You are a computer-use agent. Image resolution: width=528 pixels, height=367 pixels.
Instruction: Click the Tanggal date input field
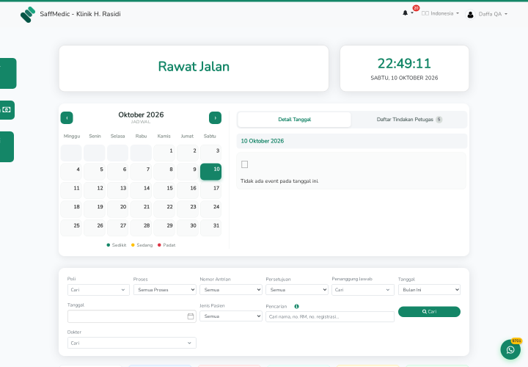click(x=132, y=316)
